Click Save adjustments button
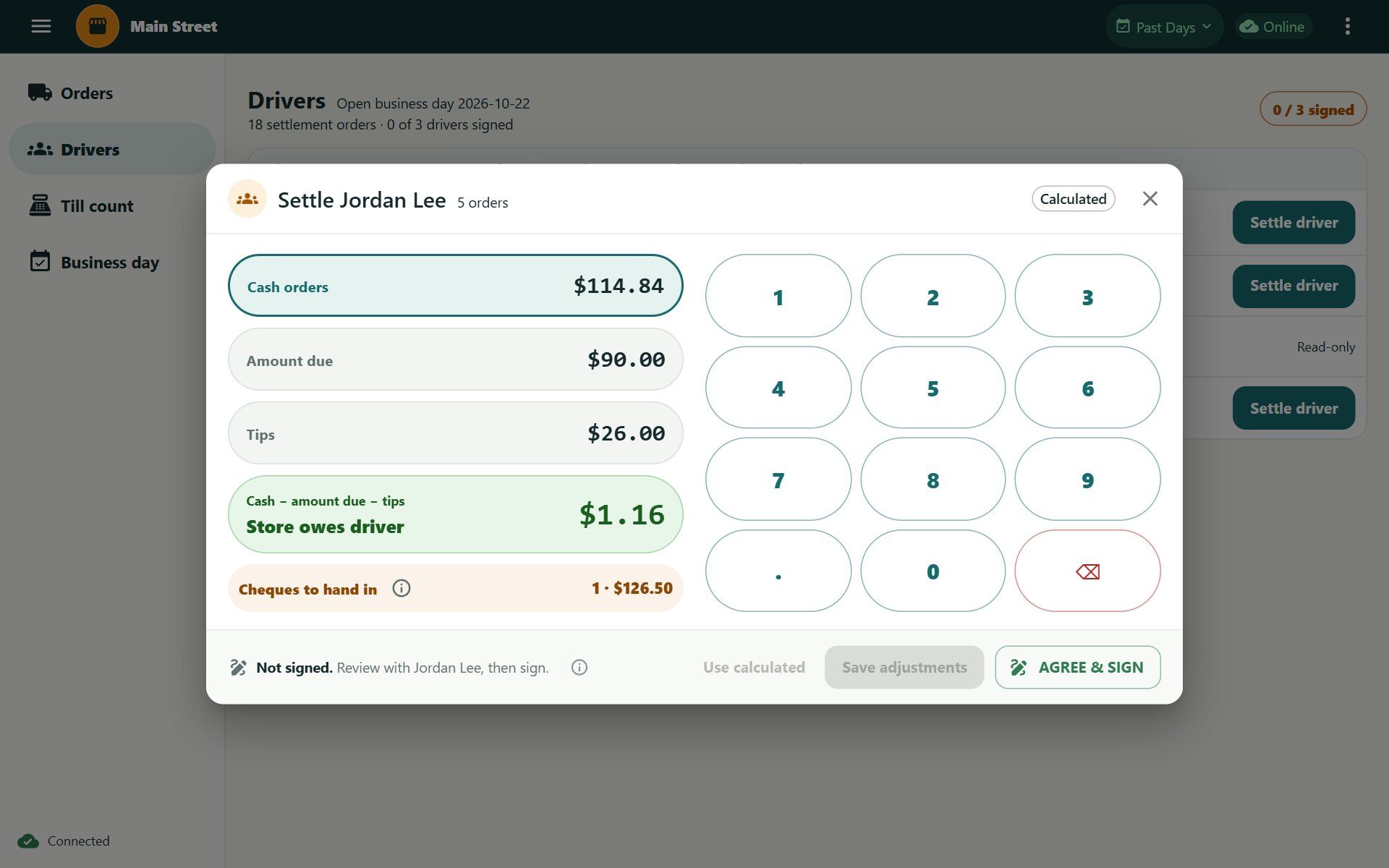 pos(904,668)
